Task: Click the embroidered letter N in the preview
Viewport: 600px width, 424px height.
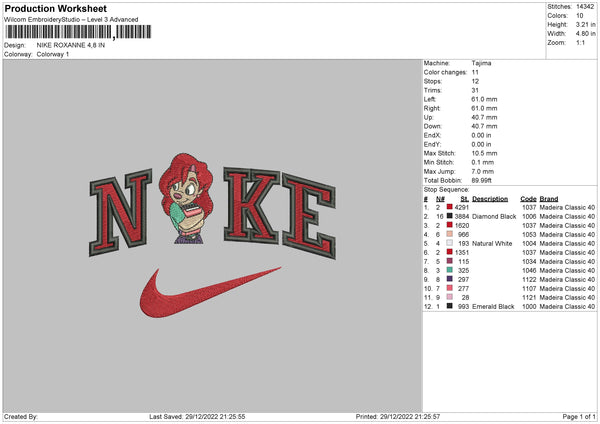Action: coord(121,212)
